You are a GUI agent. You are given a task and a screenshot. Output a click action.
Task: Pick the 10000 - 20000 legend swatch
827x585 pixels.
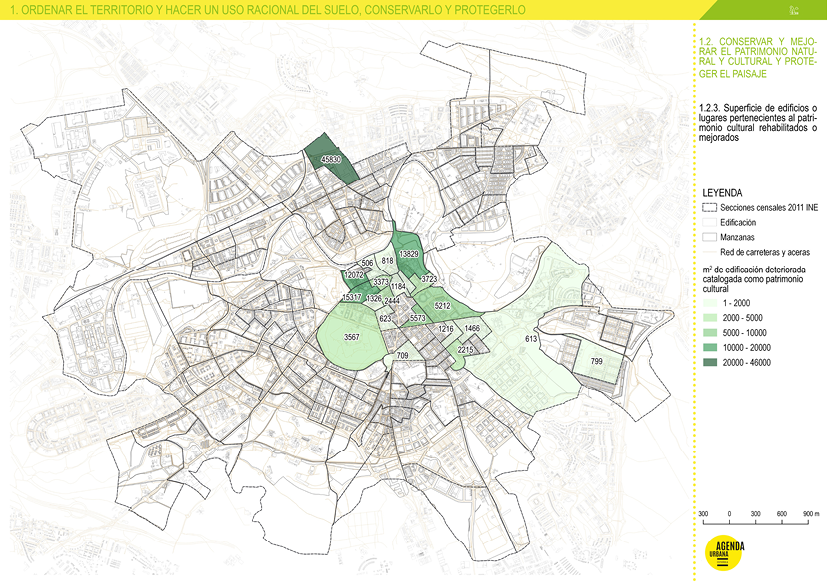(x=712, y=346)
